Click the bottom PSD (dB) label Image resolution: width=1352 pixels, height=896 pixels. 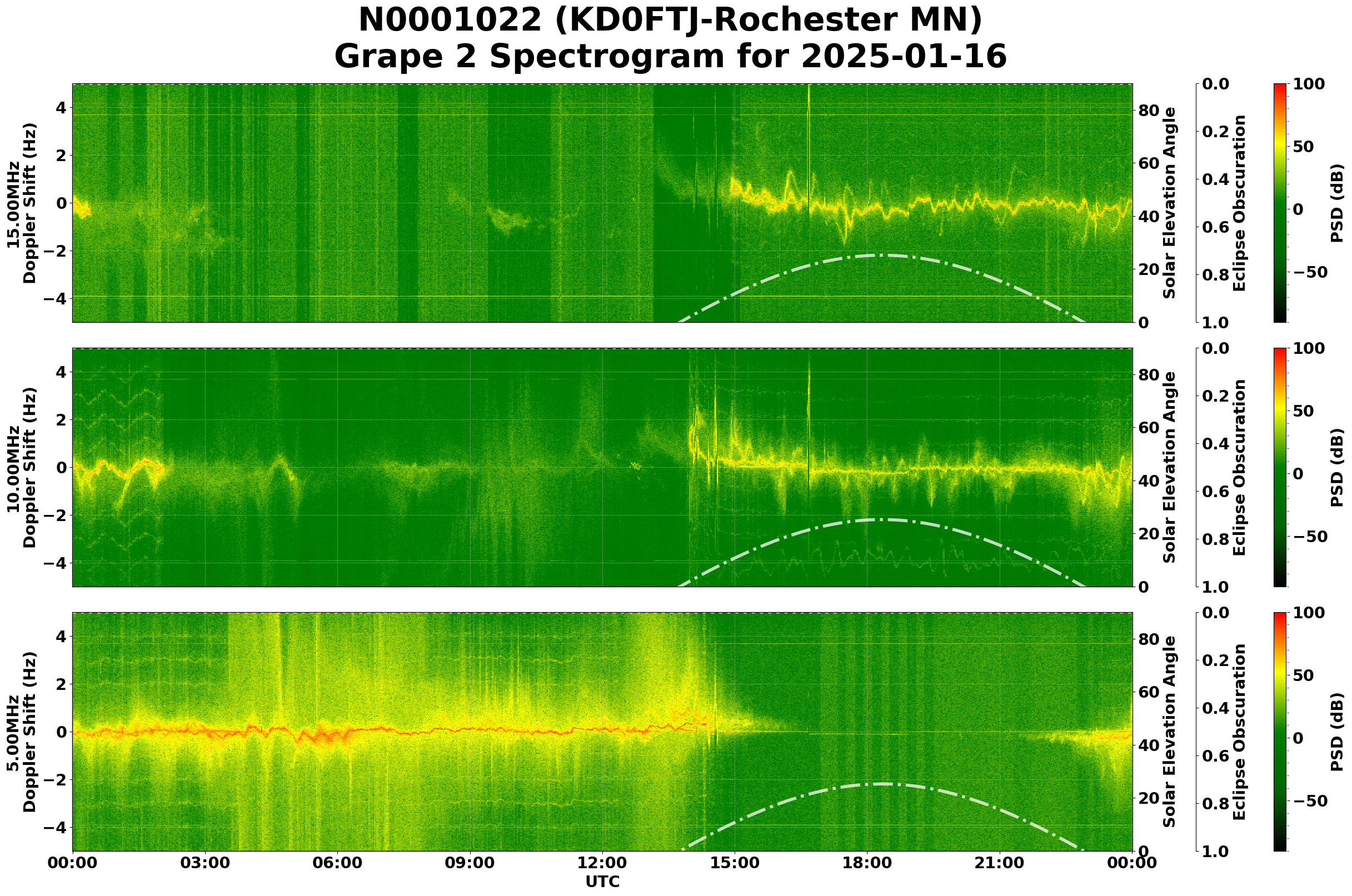(1336, 732)
